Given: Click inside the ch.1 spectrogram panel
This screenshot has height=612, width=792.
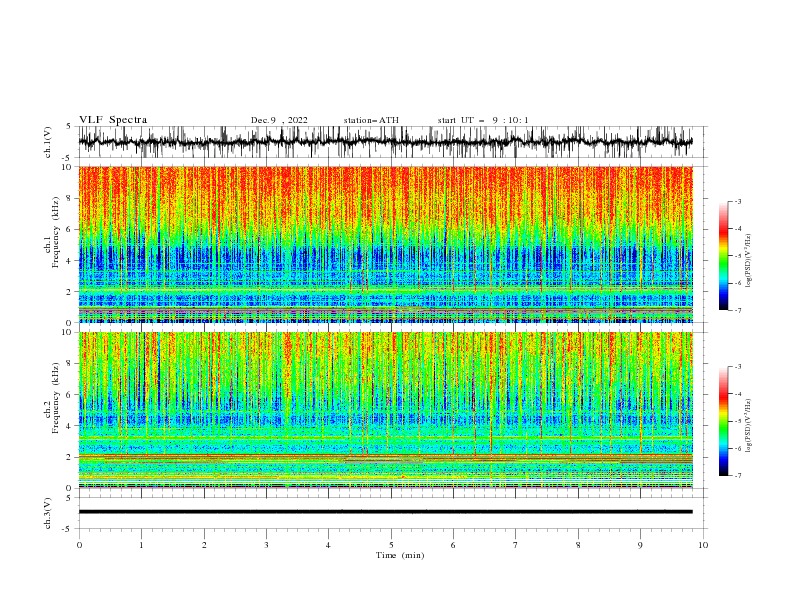Looking at the screenshot, I should click(385, 244).
